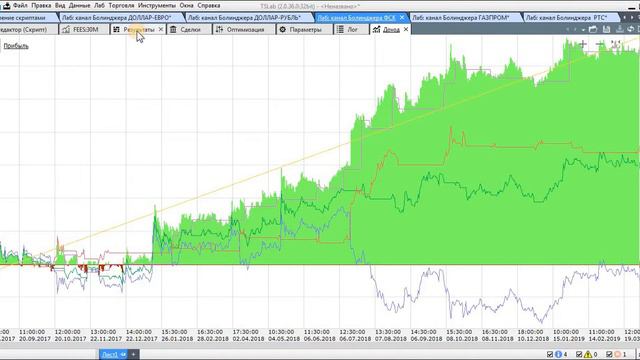Click the 15.01.2019 date axis label
The image size is (640, 360).
[568, 339]
